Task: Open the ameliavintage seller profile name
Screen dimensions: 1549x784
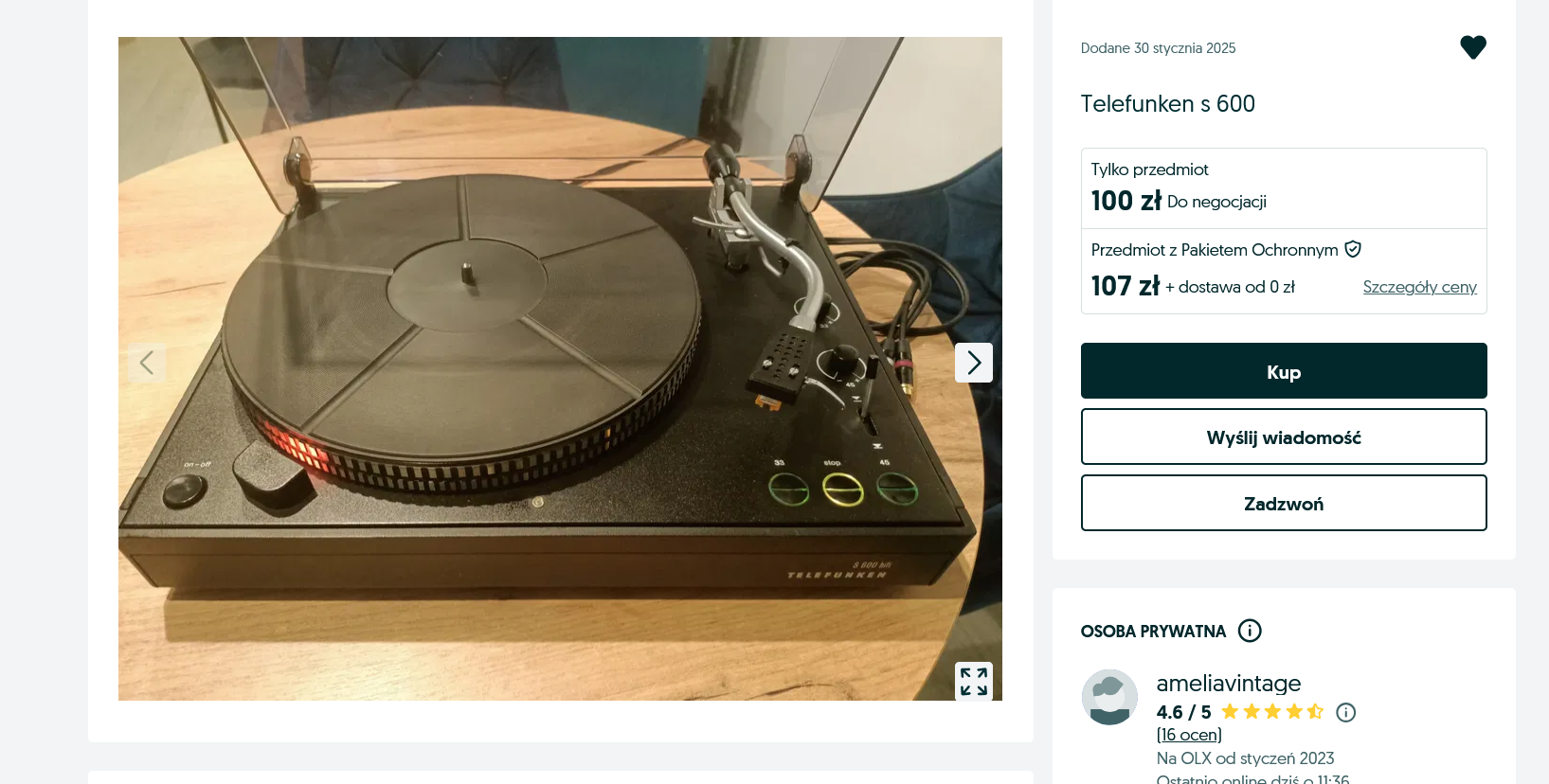Action: click(x=1228, y=684)
